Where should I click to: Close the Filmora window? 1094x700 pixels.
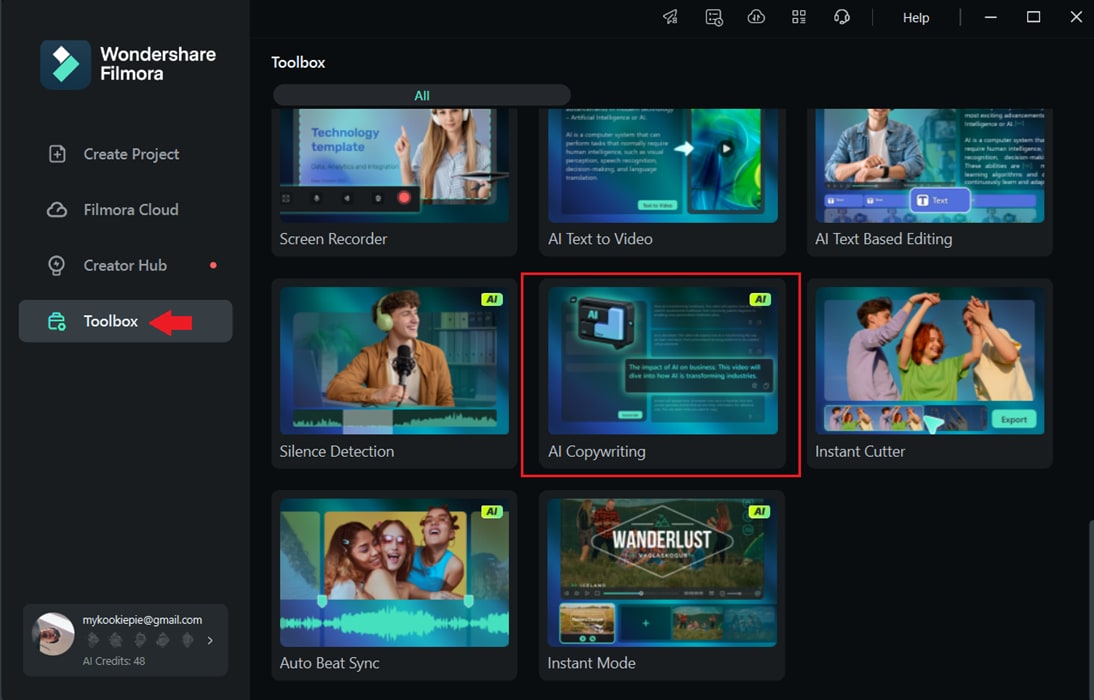click(1076, 17)
